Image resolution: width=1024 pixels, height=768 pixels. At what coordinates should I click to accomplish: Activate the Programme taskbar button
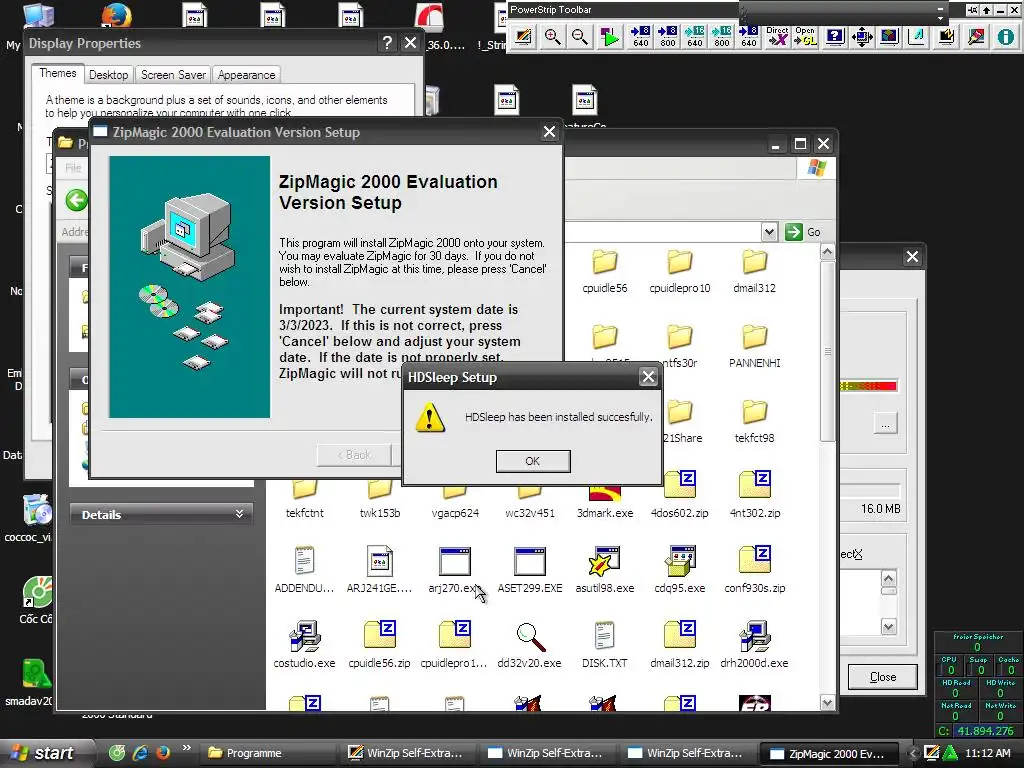pos(268,753)
